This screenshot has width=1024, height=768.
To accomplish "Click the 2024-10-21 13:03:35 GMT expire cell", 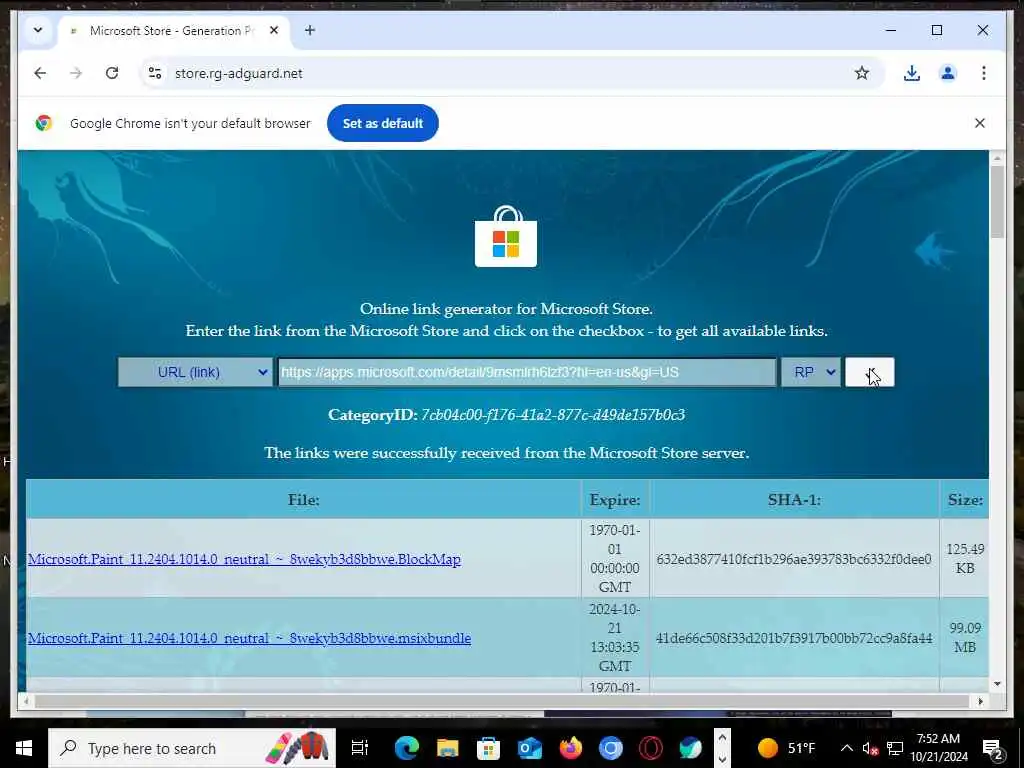I will point(615,637).
